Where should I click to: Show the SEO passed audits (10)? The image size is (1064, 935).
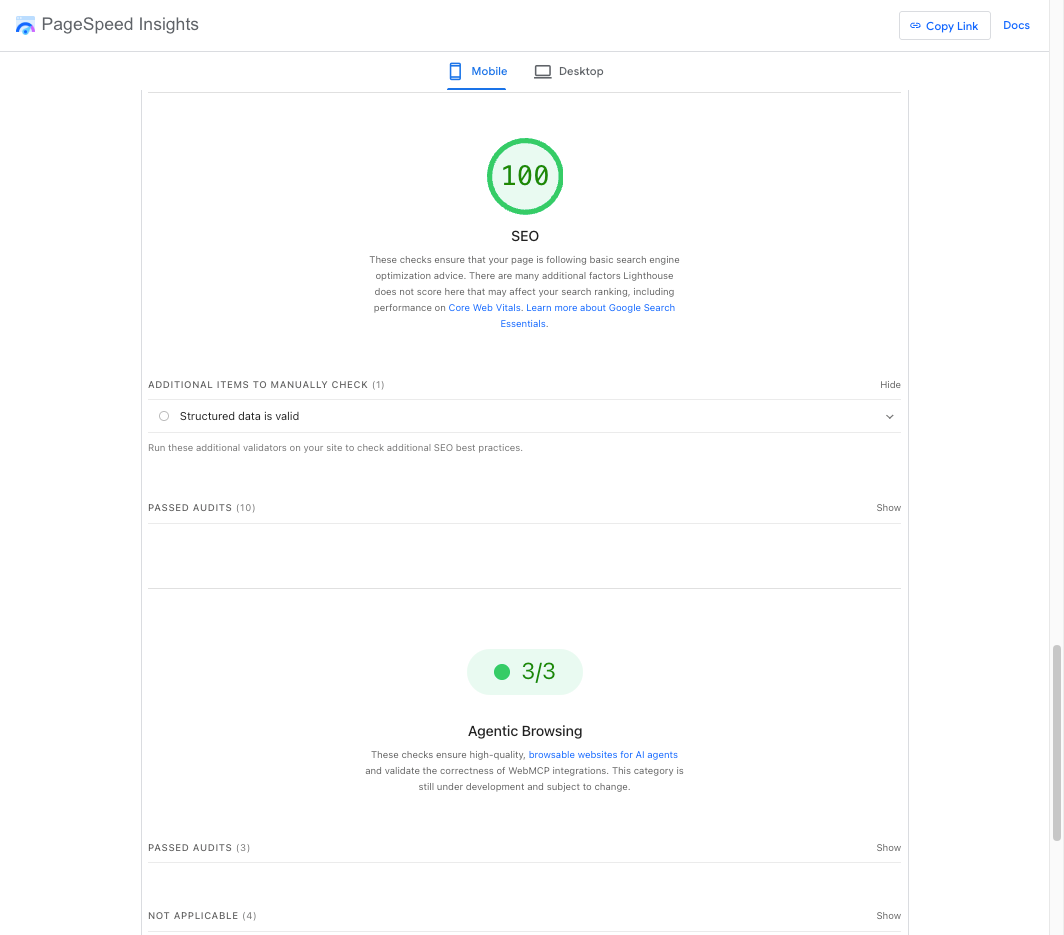[888, 508]
